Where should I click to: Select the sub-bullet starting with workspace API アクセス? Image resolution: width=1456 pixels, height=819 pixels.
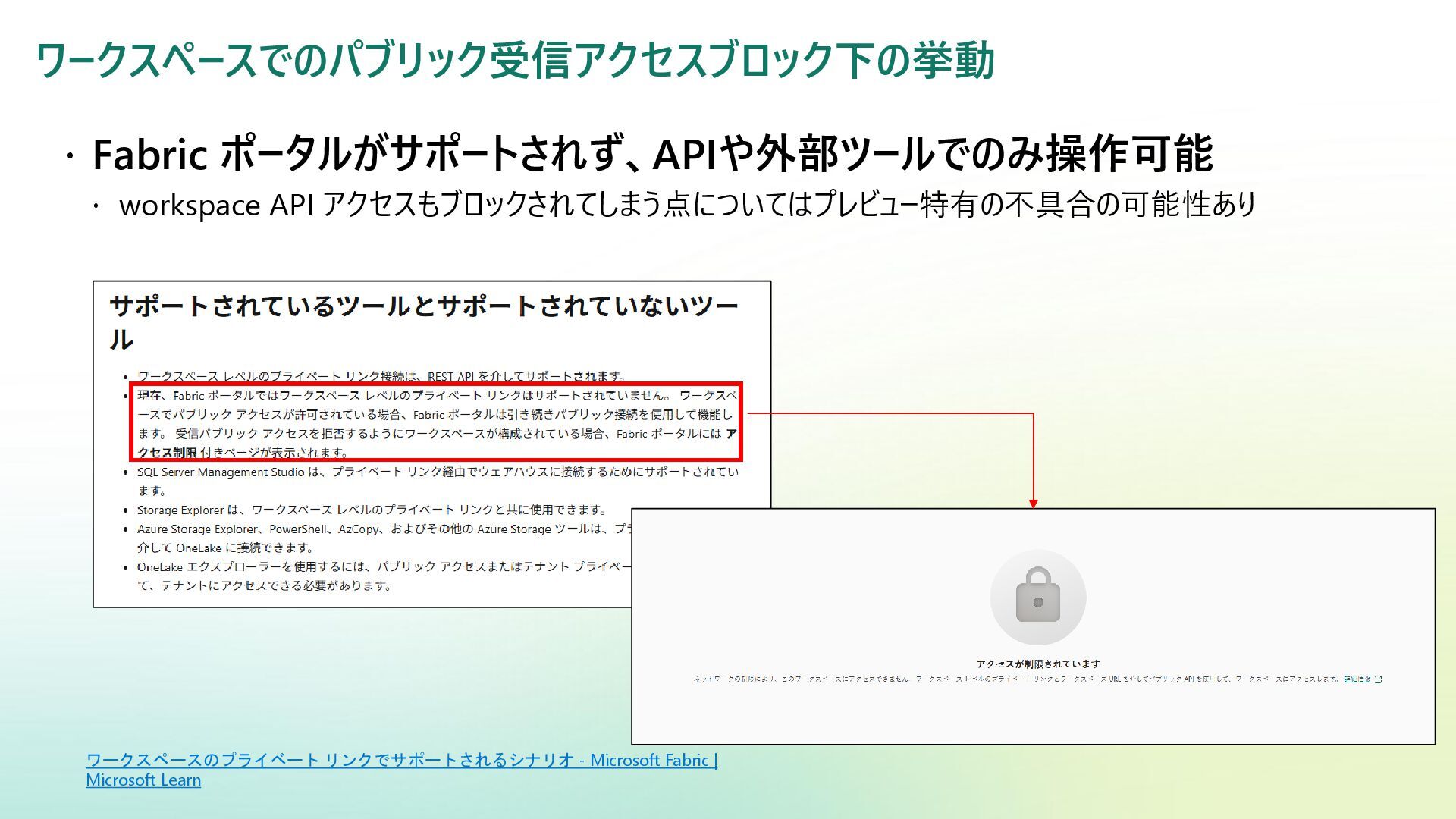point(688,205)
